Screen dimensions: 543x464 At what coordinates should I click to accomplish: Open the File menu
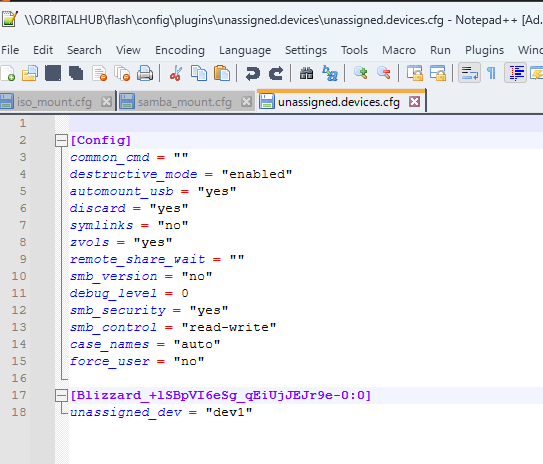[x=10, y=50]
